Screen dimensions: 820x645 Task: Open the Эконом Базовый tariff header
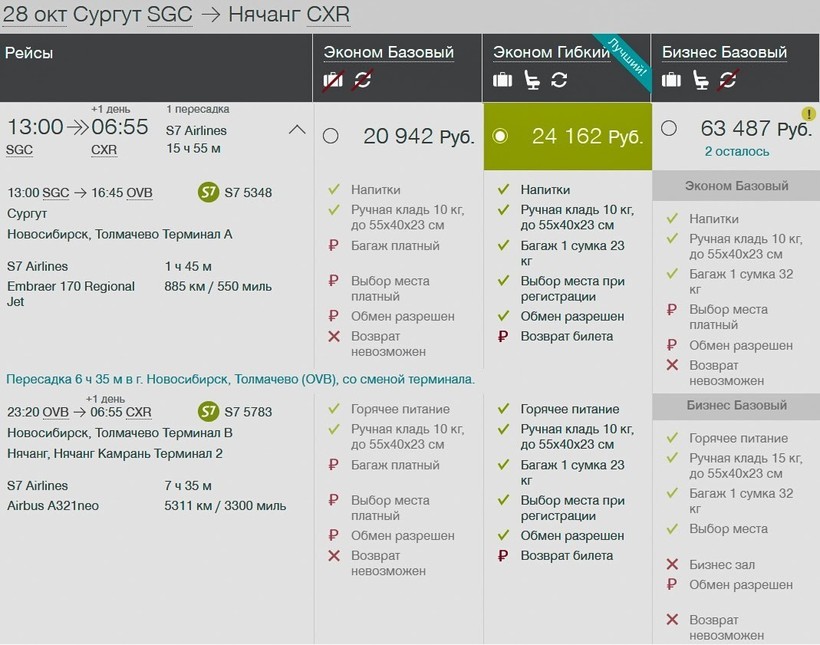[x=388, y=52]
